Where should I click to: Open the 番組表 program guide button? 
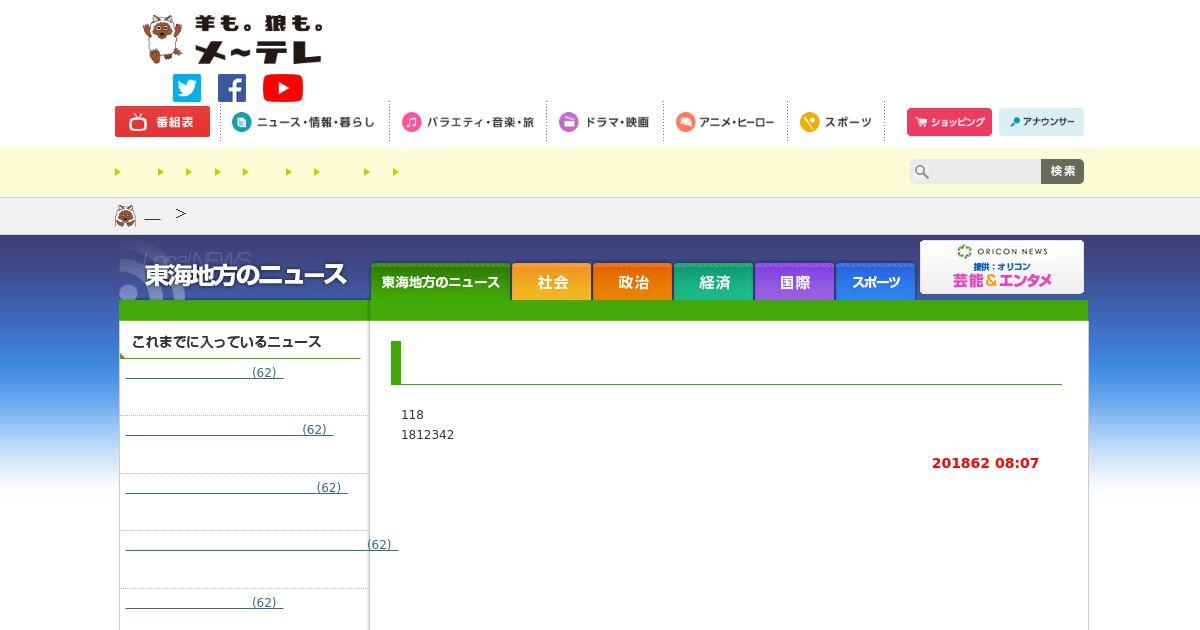(x=162, y=122)
